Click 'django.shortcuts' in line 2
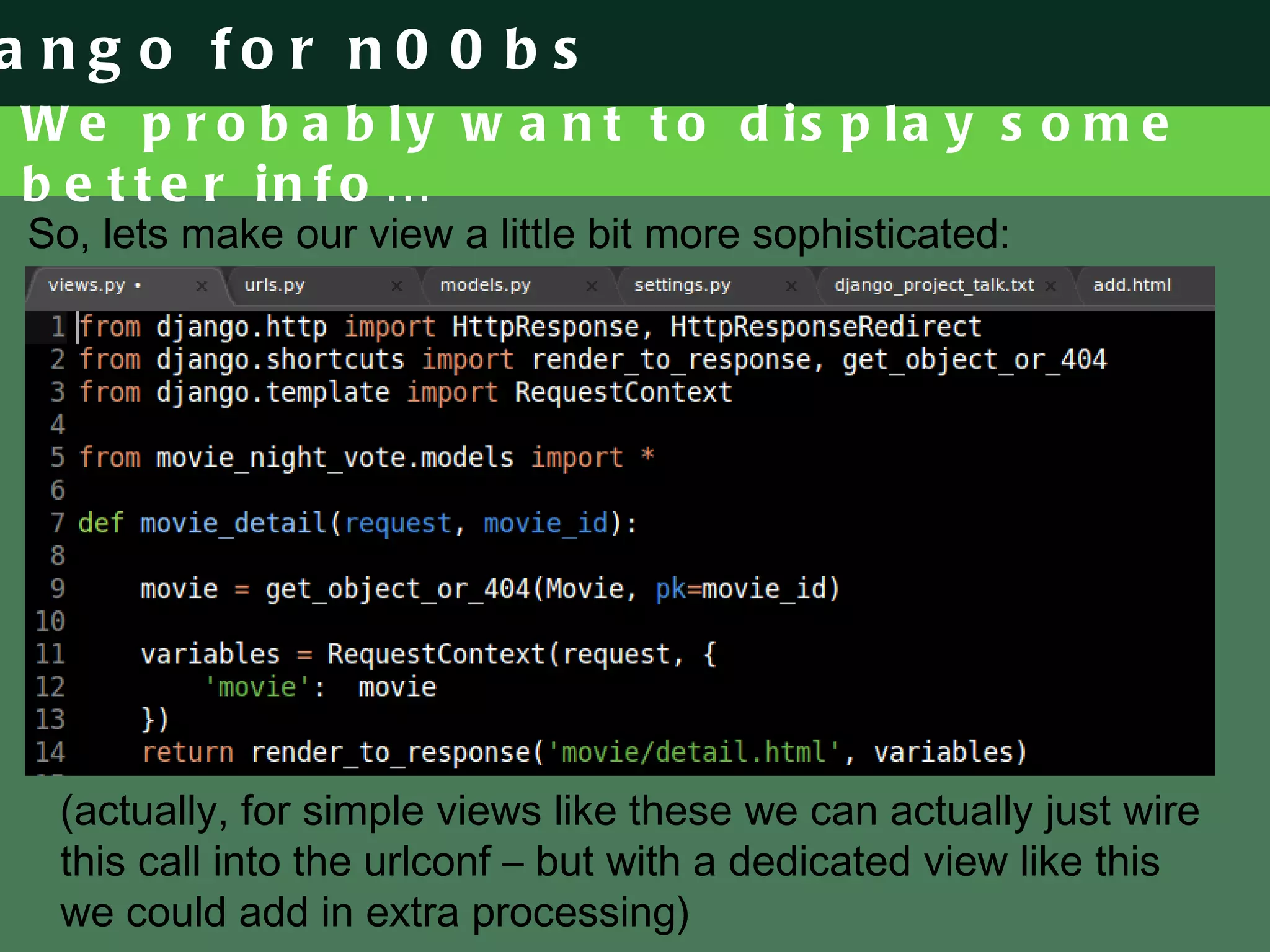This screenshot has height=952, width=1270. point(280,361)
